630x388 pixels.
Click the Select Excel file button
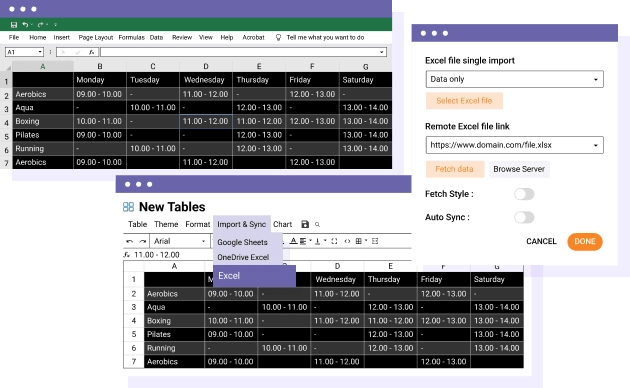click(464, 101)
